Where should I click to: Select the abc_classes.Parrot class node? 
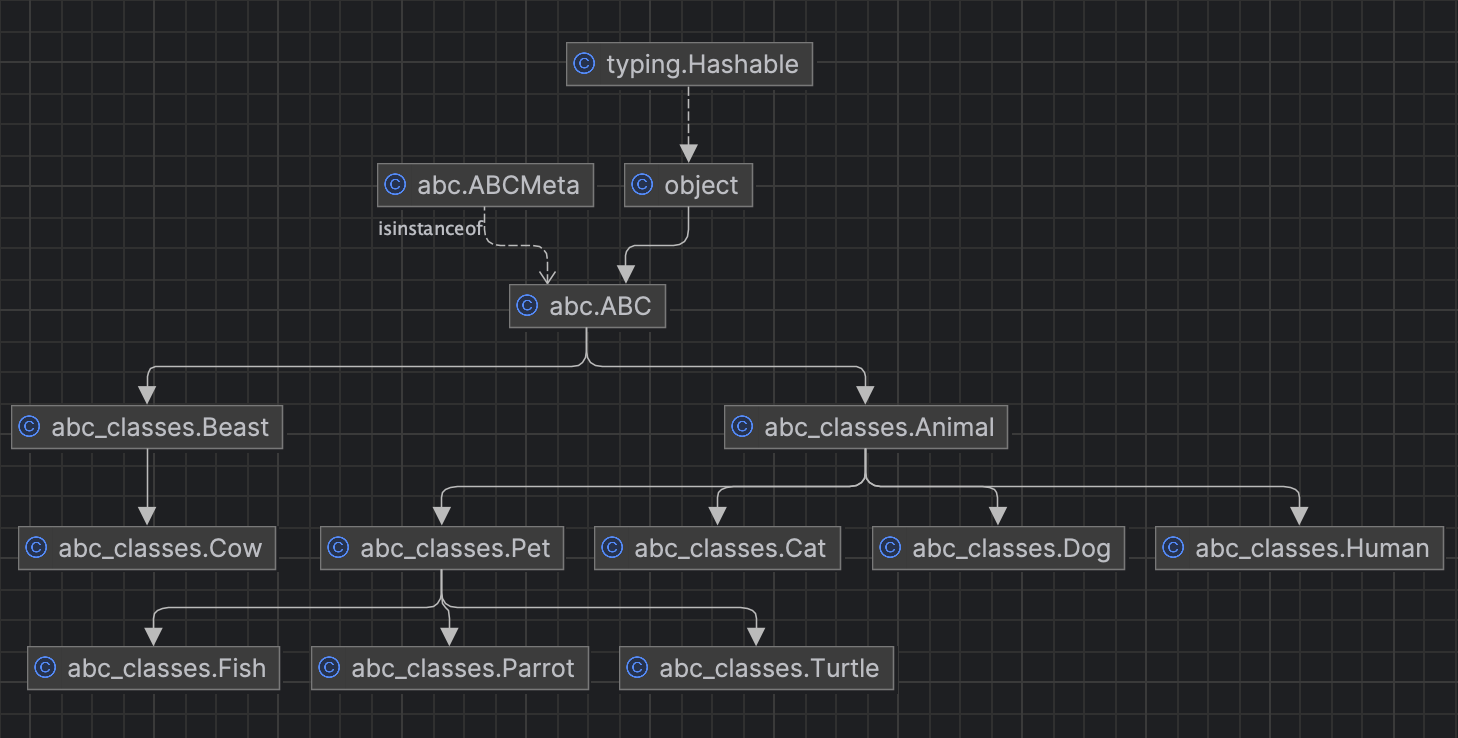450,668
